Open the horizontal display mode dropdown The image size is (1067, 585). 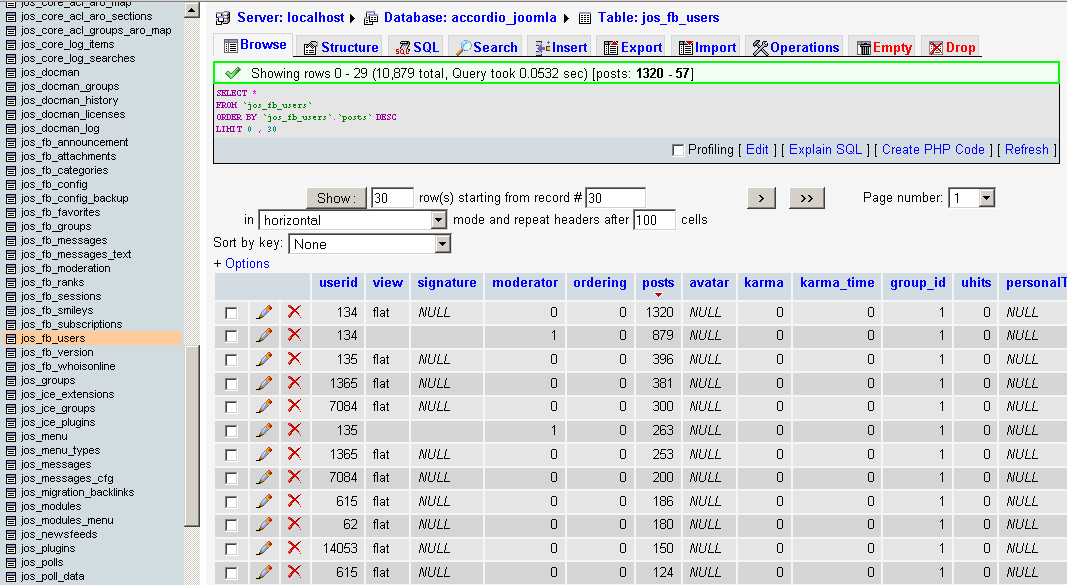(x=352, y=220)
